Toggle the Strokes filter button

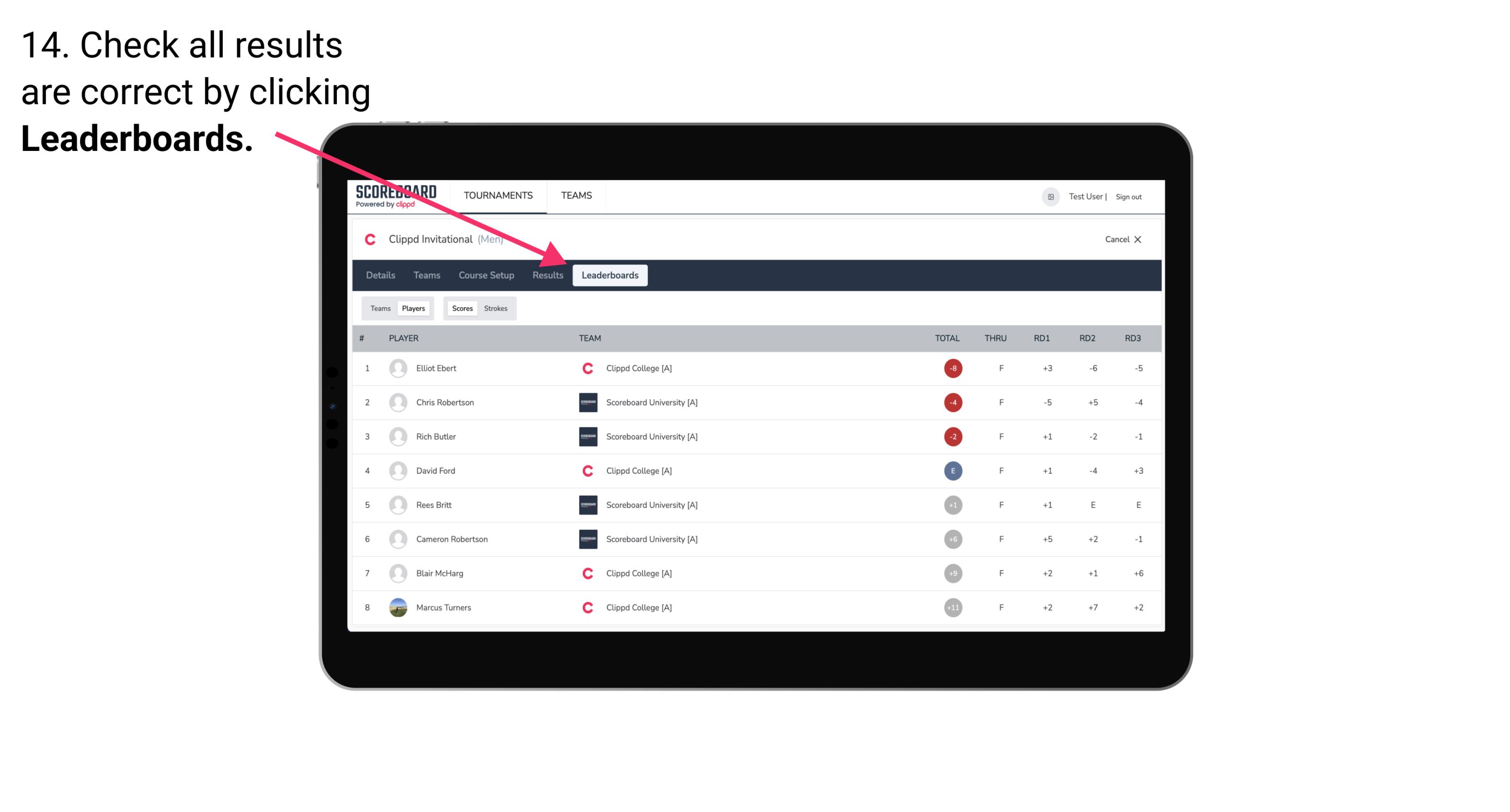click(497, 307)
